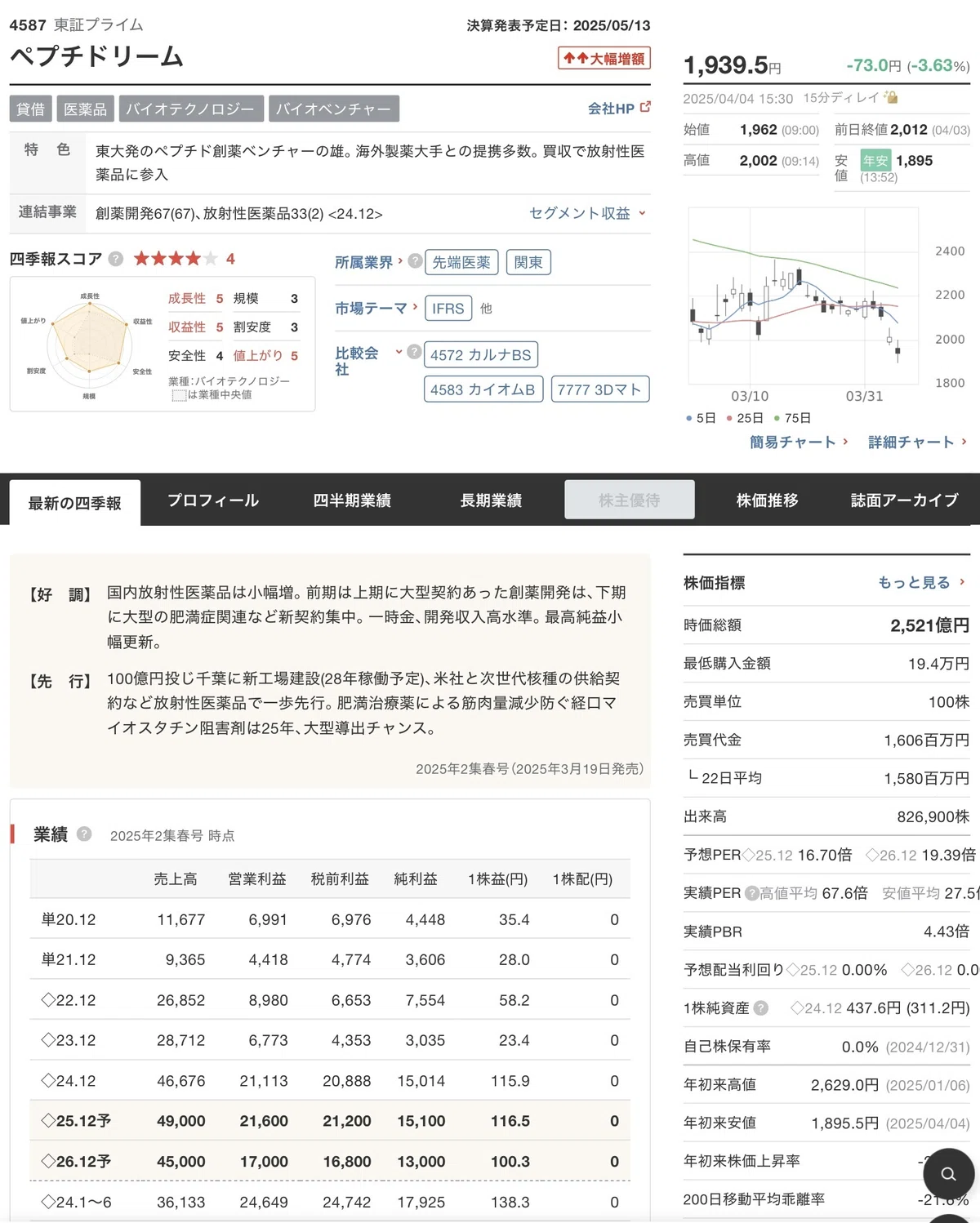Viewport: 980px width, 1223px height.
Task: Click the score radar chart
Action: [89, 345]
